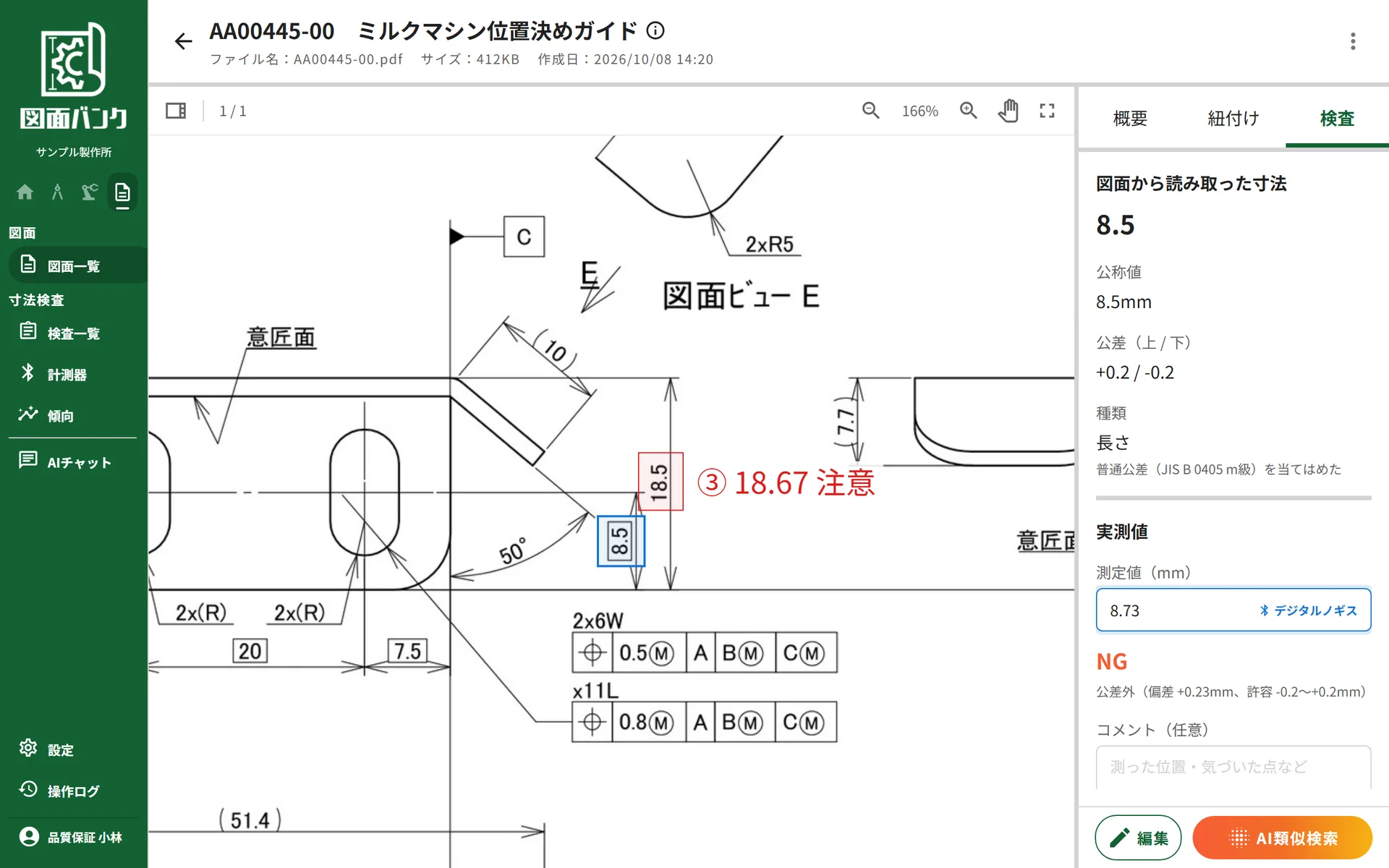Open the home icon in sidebar
This screenshot has width=1389, height=868.
[25, 192]
